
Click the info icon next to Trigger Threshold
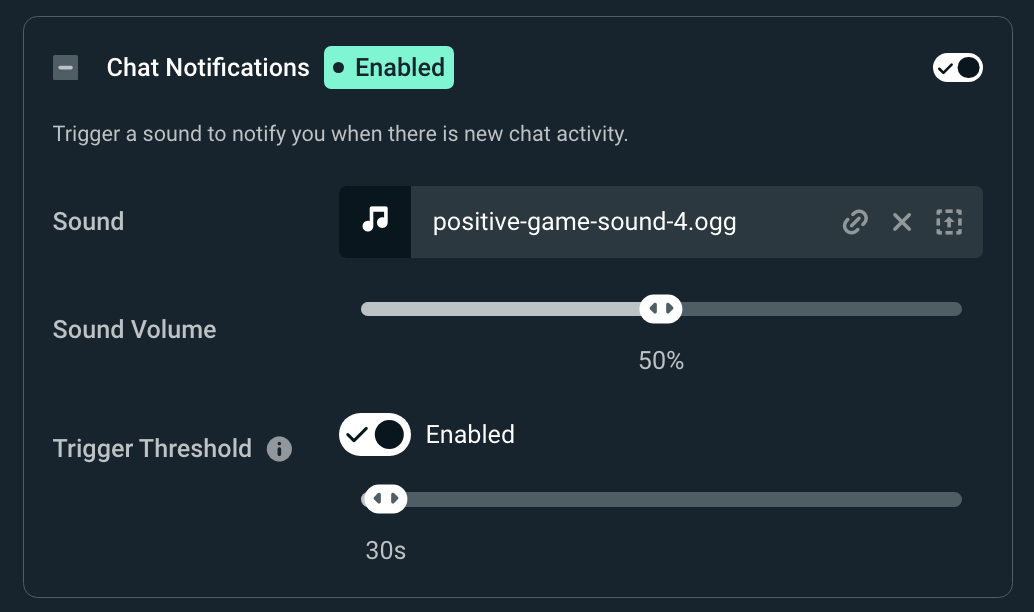click(279, 449)
